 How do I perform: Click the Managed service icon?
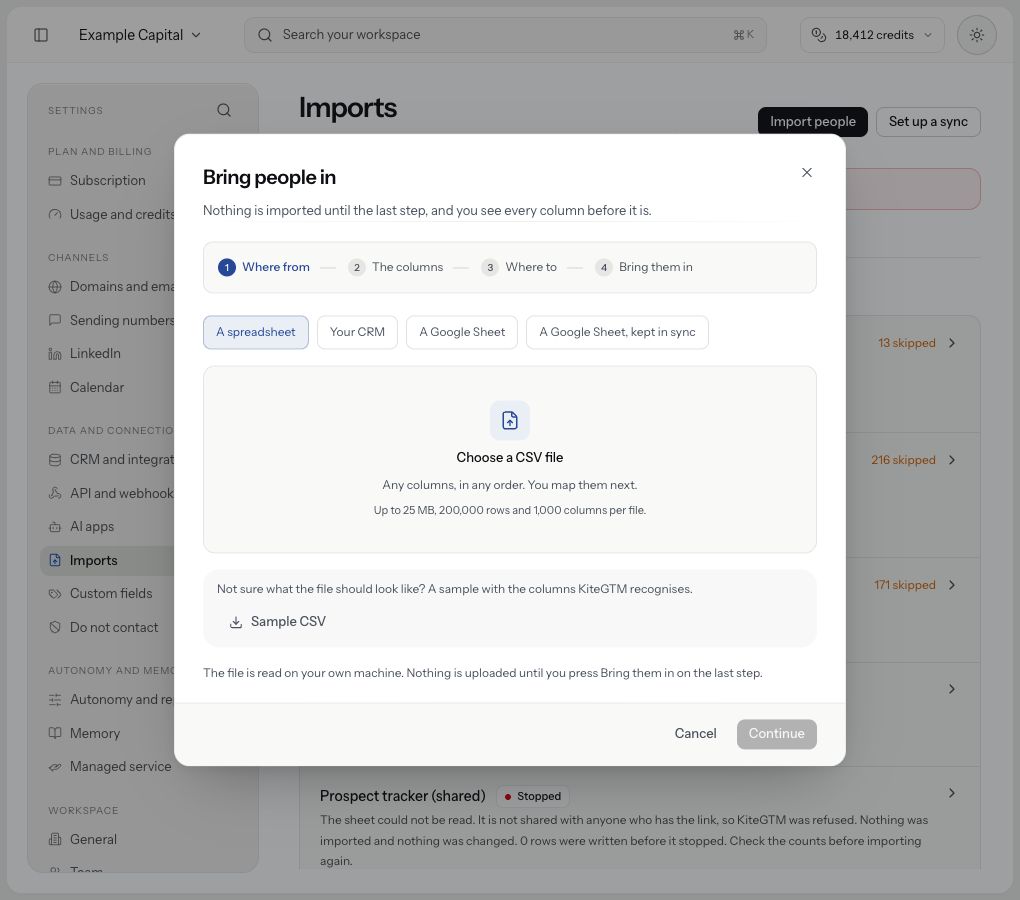pyautogui.click(x=55, y=767)
